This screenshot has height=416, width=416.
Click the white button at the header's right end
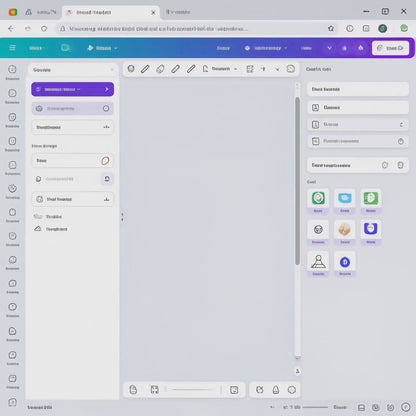pyautogui.click(x=390, y=48)
